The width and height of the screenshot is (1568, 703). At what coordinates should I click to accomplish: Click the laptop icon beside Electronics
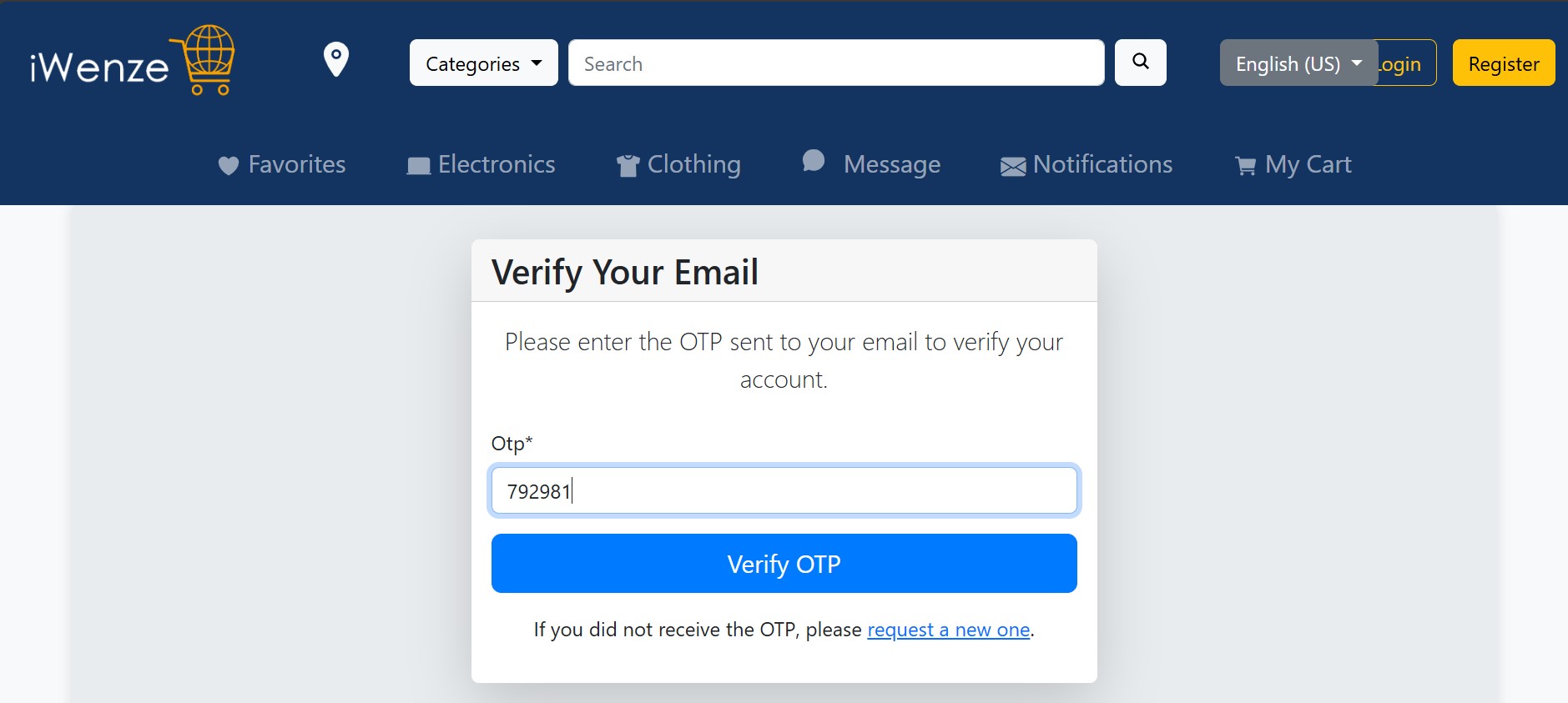tap(419, 166)
